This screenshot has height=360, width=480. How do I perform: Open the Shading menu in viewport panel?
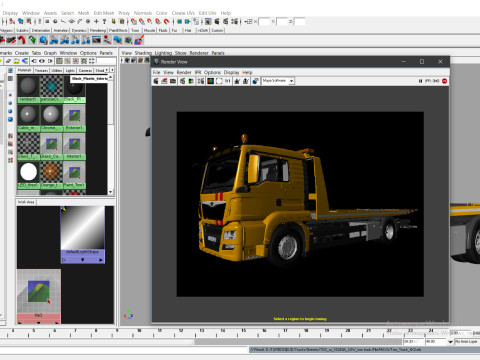143,53
